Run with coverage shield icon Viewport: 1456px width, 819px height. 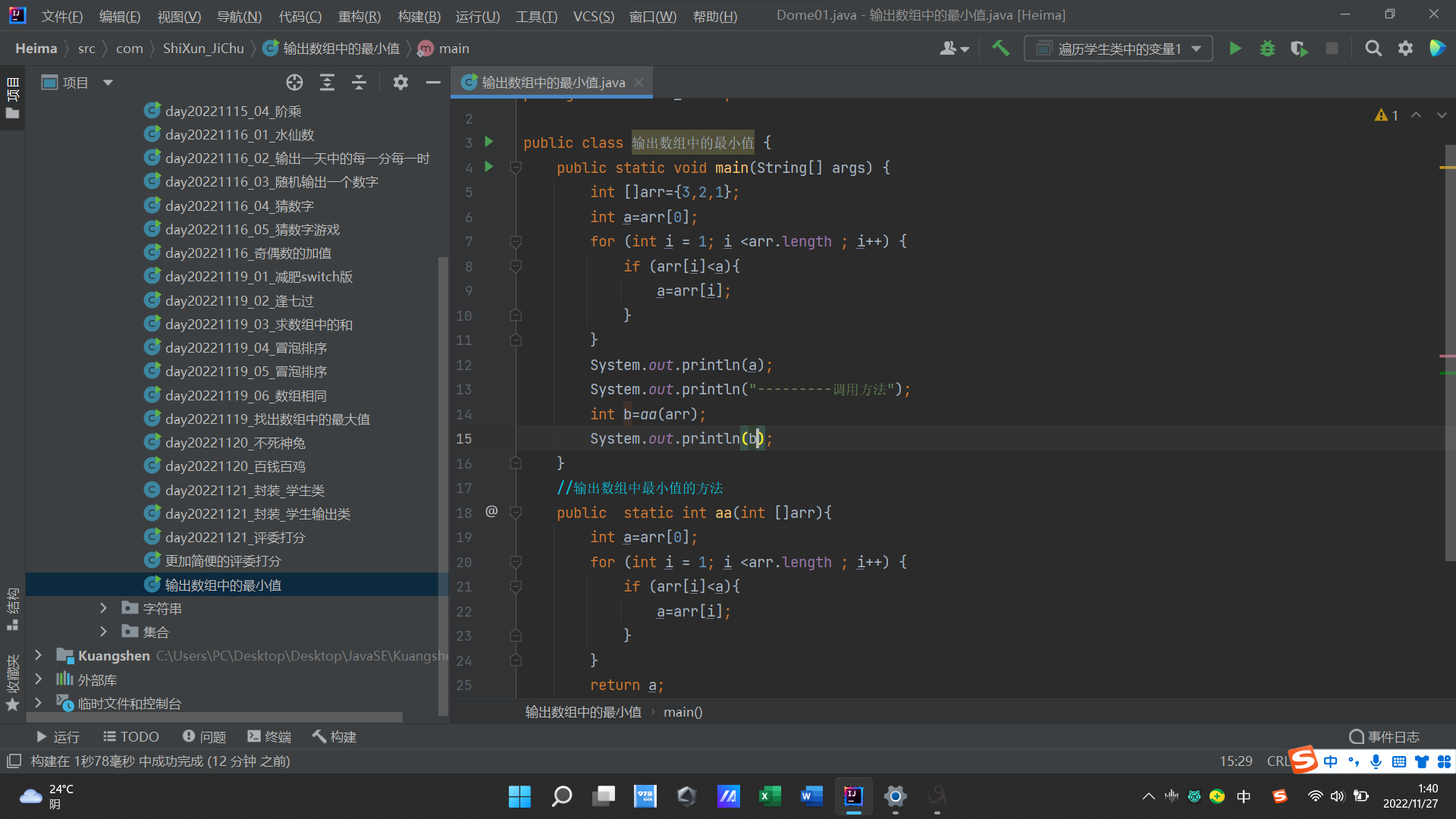point(1299,49)
